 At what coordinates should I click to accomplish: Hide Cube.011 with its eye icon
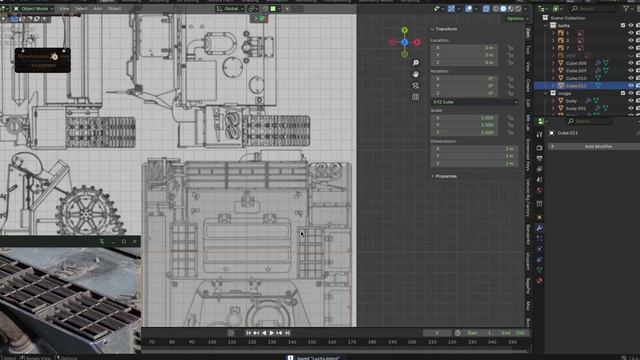(x=631, y=86)
